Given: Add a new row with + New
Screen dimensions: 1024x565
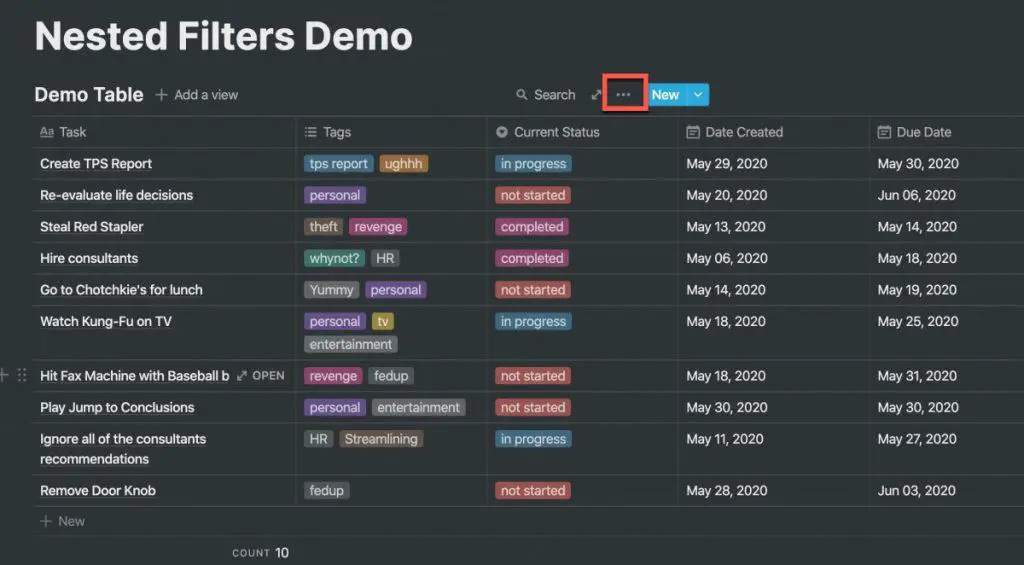Looking at the screenshot, I should [x=63, y=521].
